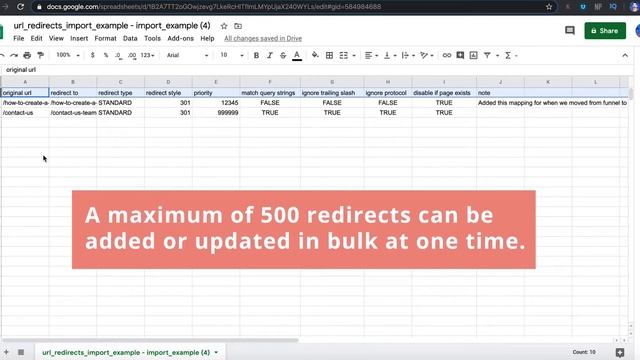Image resolution: width=640 pixels, height=360 pixels.
Task: Select the column A header
Action: [25, 82]
